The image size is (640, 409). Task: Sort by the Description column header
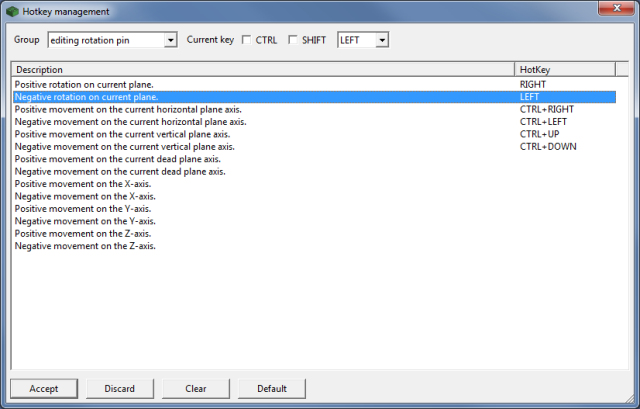260,70
